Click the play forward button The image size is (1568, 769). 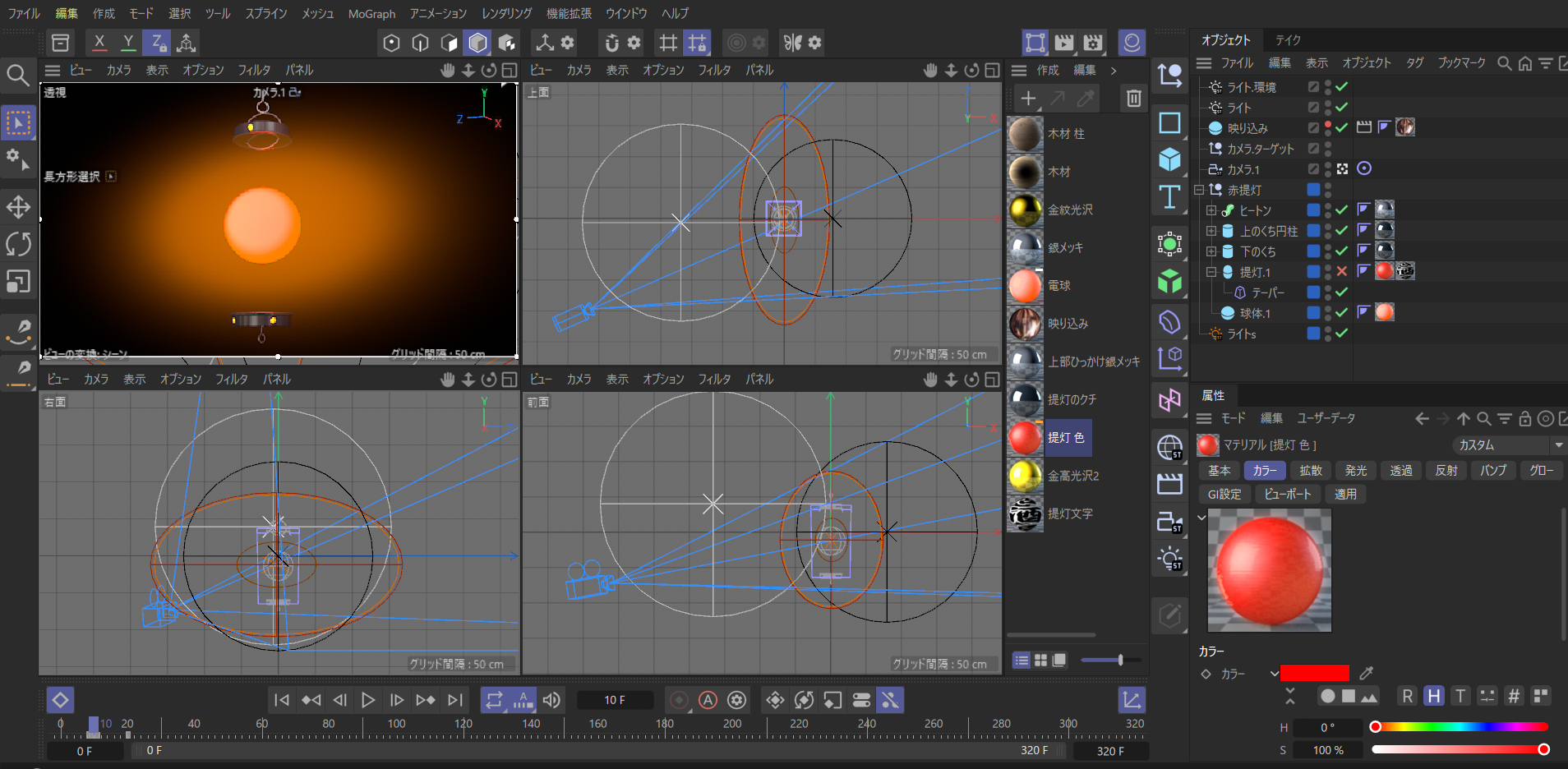pos(368,700)
